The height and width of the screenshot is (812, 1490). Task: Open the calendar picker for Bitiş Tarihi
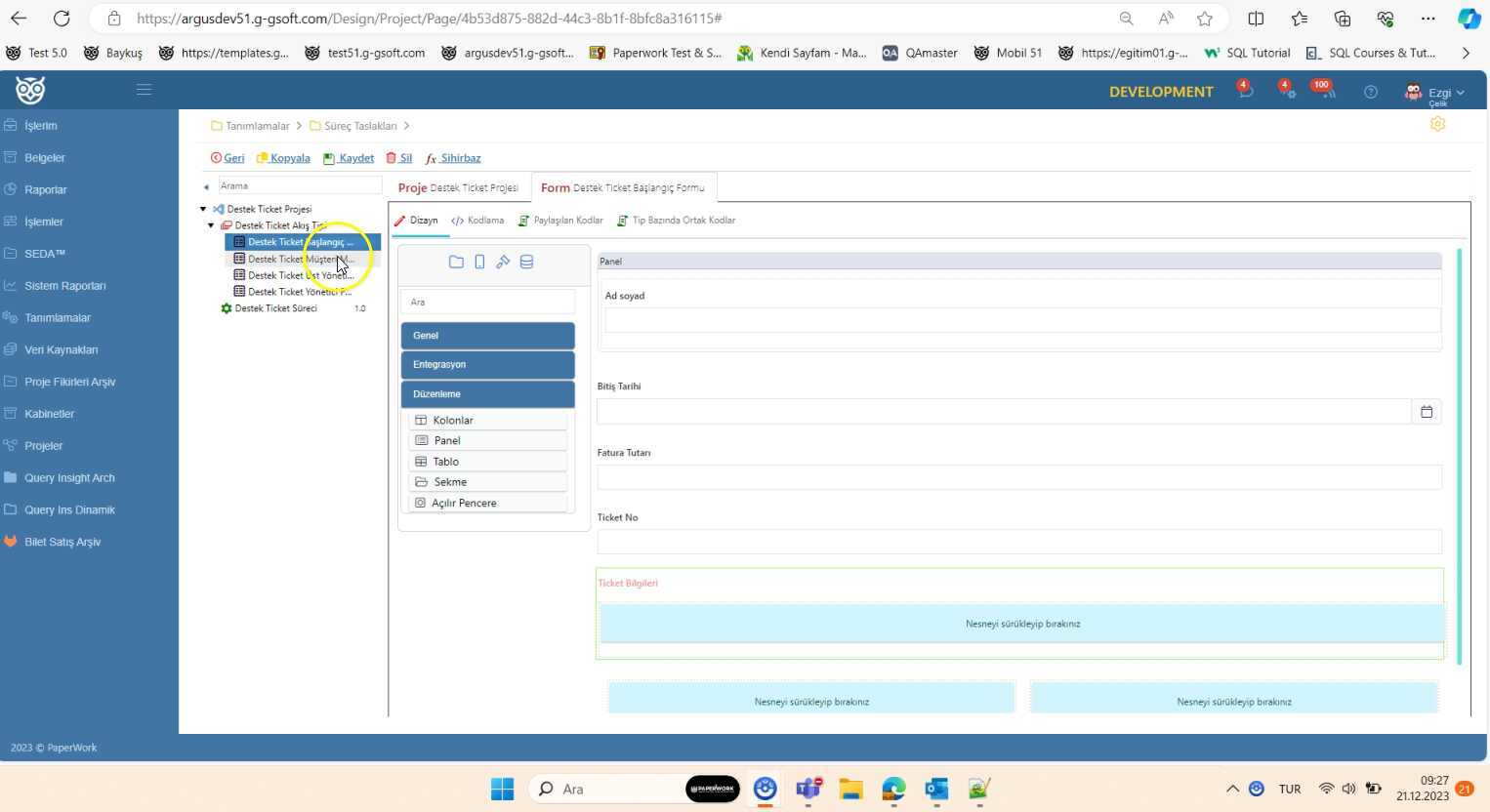1426,412
